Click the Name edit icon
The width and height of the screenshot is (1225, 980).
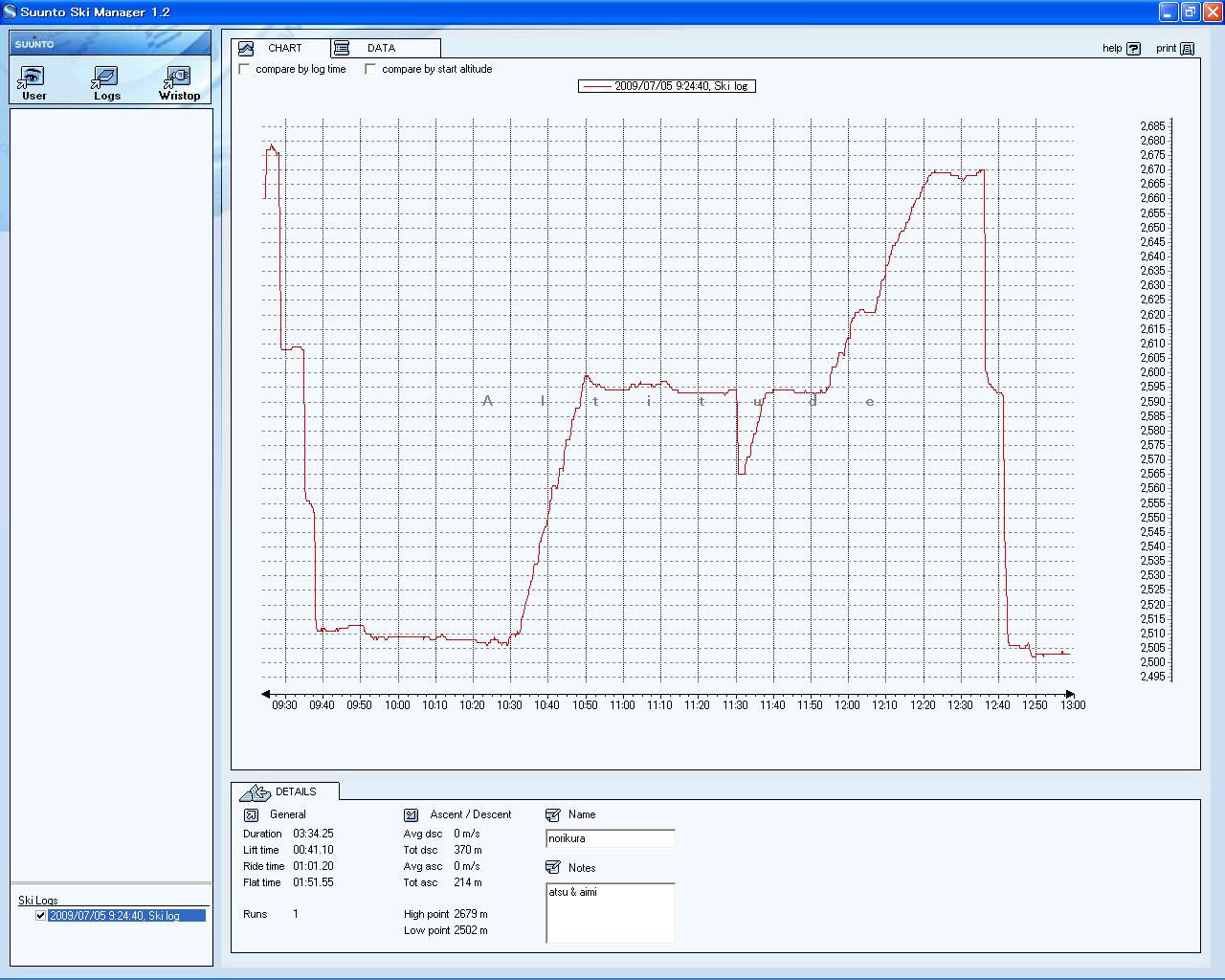(553, 815)
